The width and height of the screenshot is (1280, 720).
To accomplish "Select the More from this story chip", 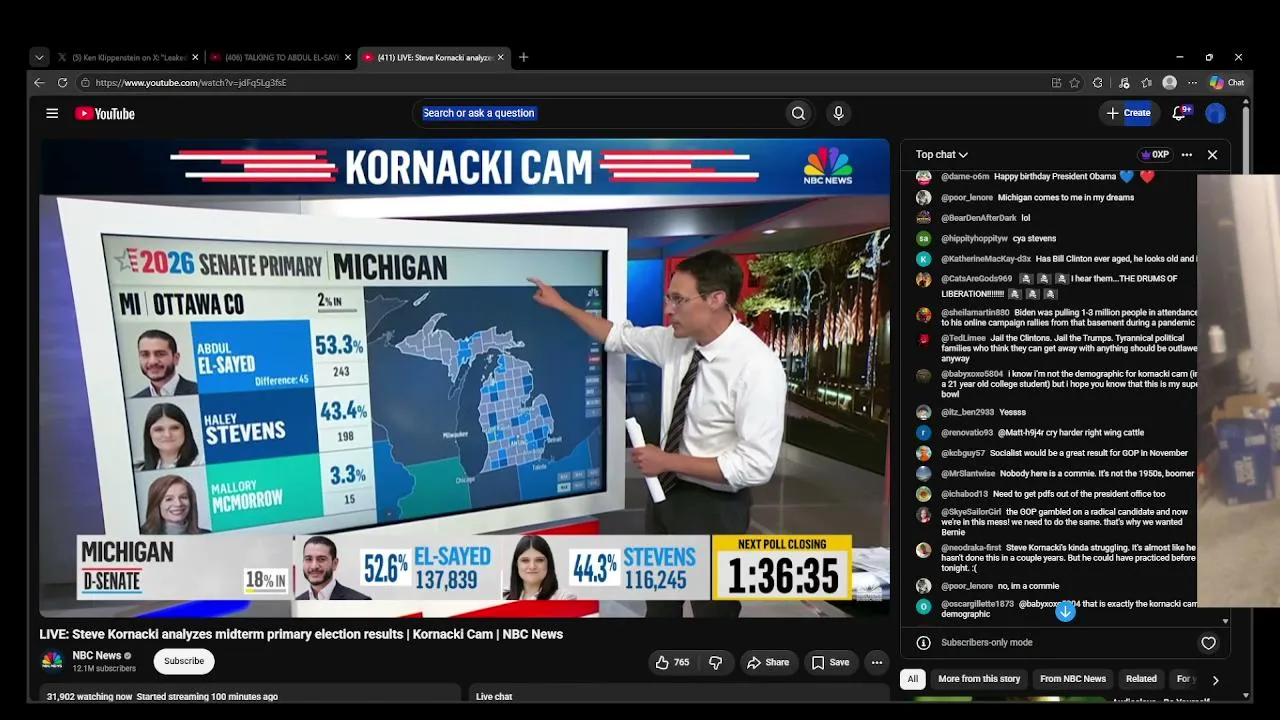I will (x=979, y=679).
